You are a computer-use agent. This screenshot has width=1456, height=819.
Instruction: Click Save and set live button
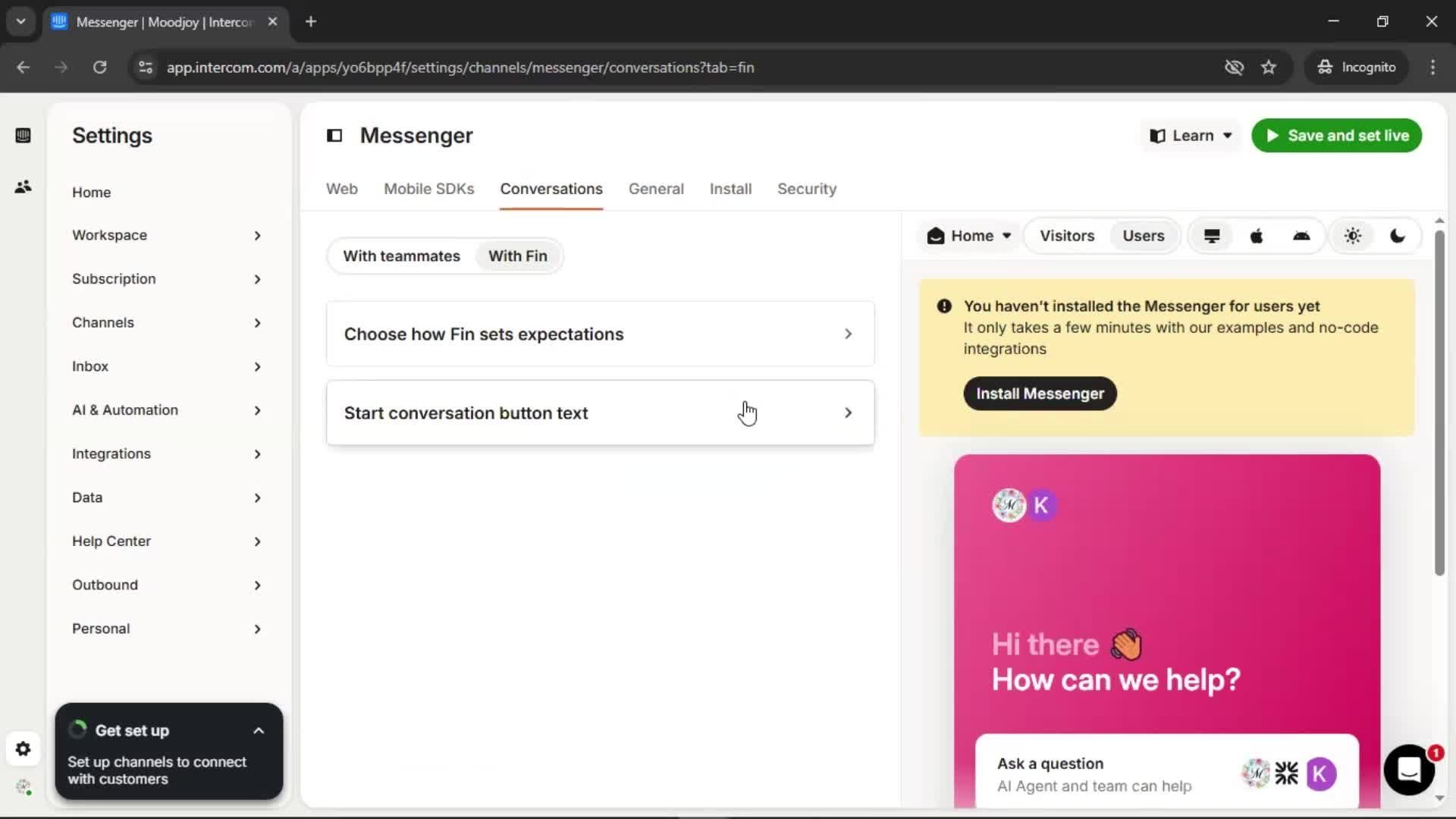(1336, 136)
